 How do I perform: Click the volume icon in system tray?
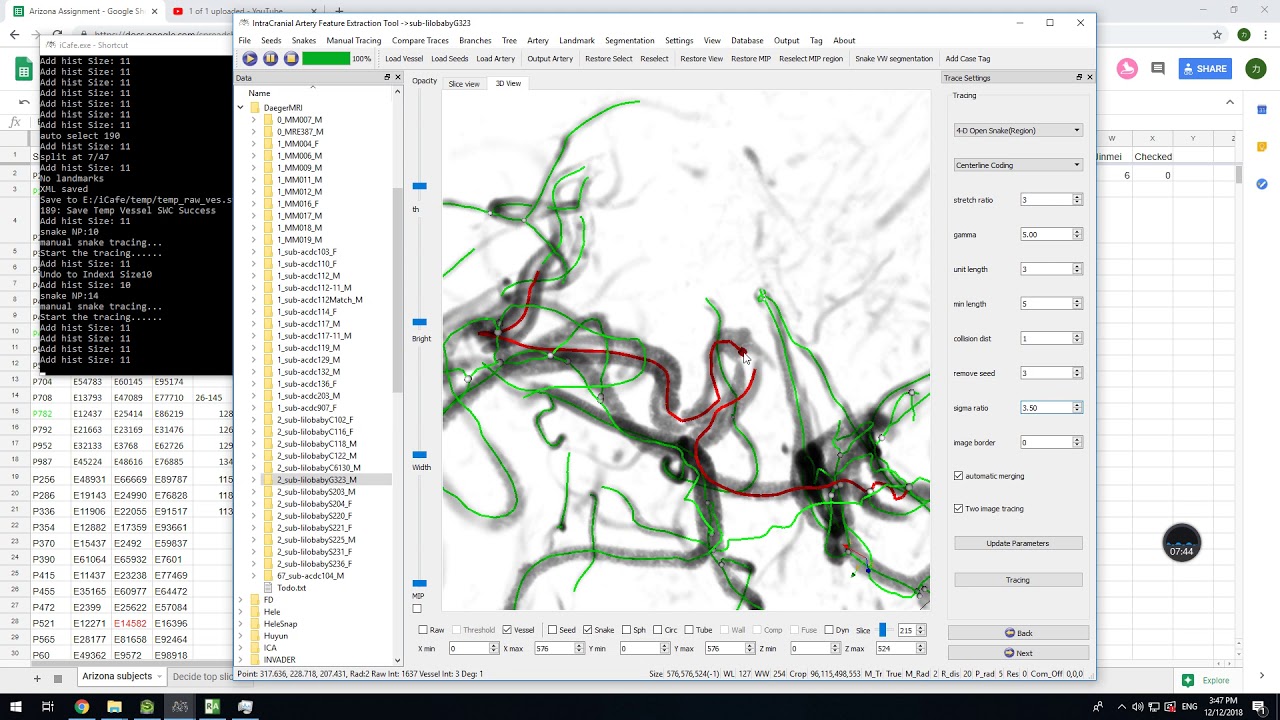tap(1137, 707)
